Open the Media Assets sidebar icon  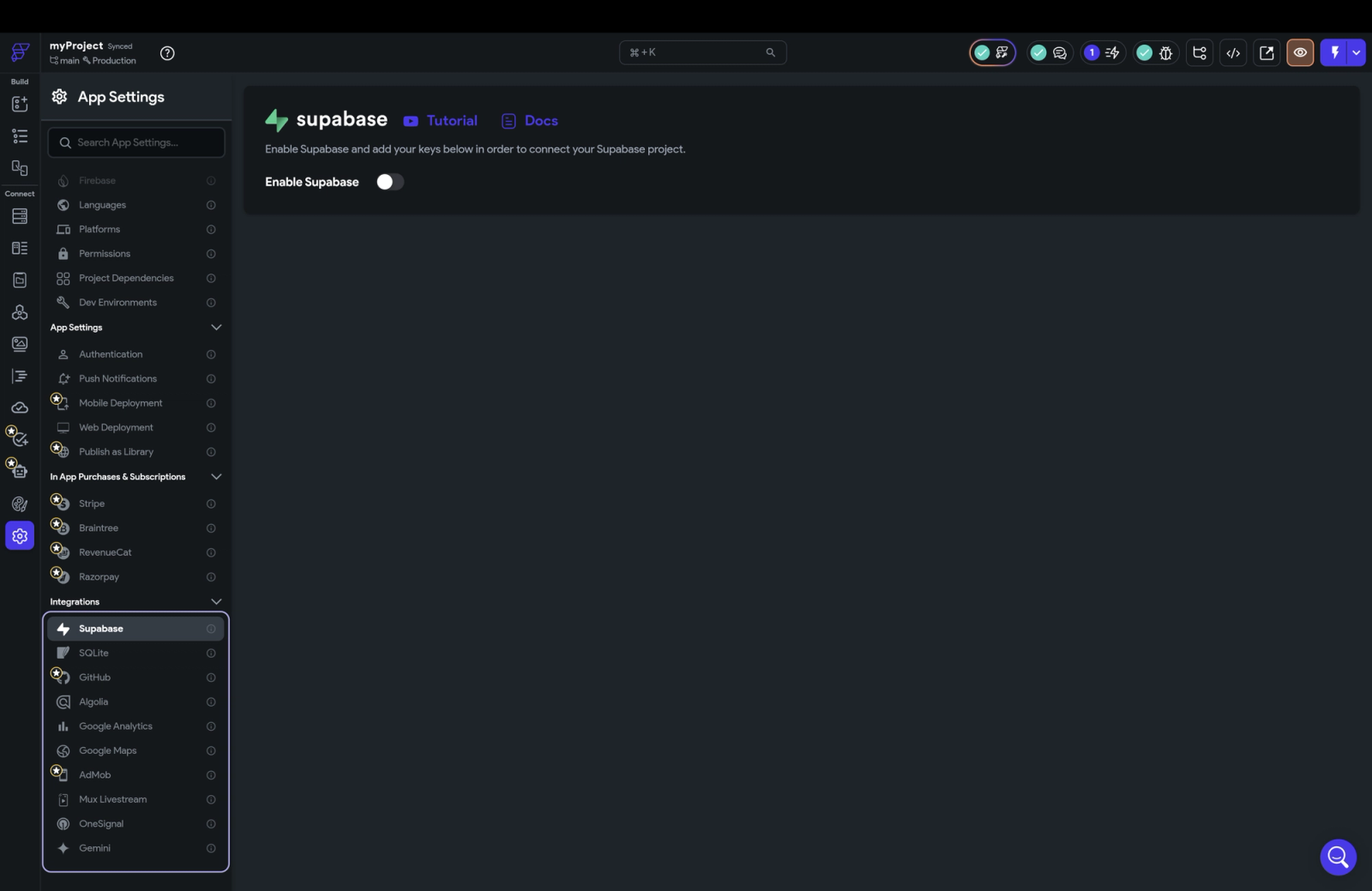tap(20, 344)
